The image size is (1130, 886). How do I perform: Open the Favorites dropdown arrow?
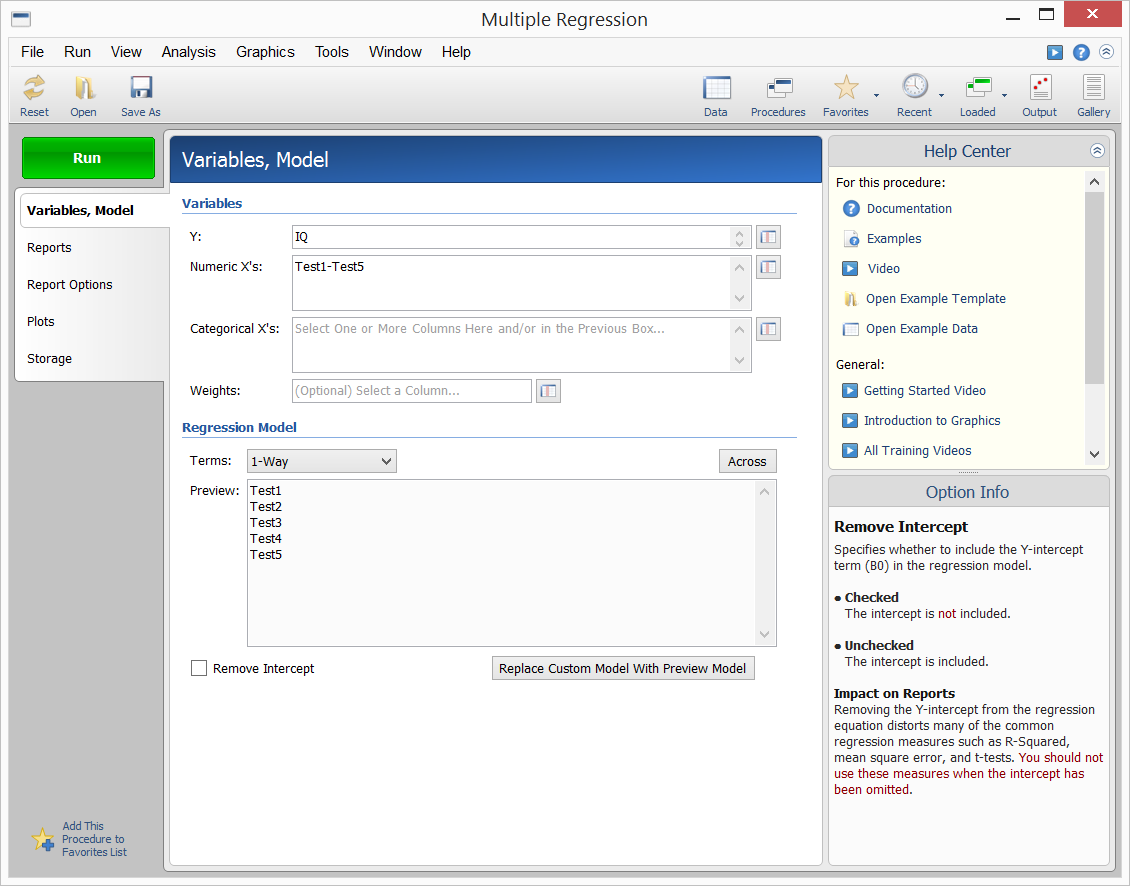(x=876, y=95)
